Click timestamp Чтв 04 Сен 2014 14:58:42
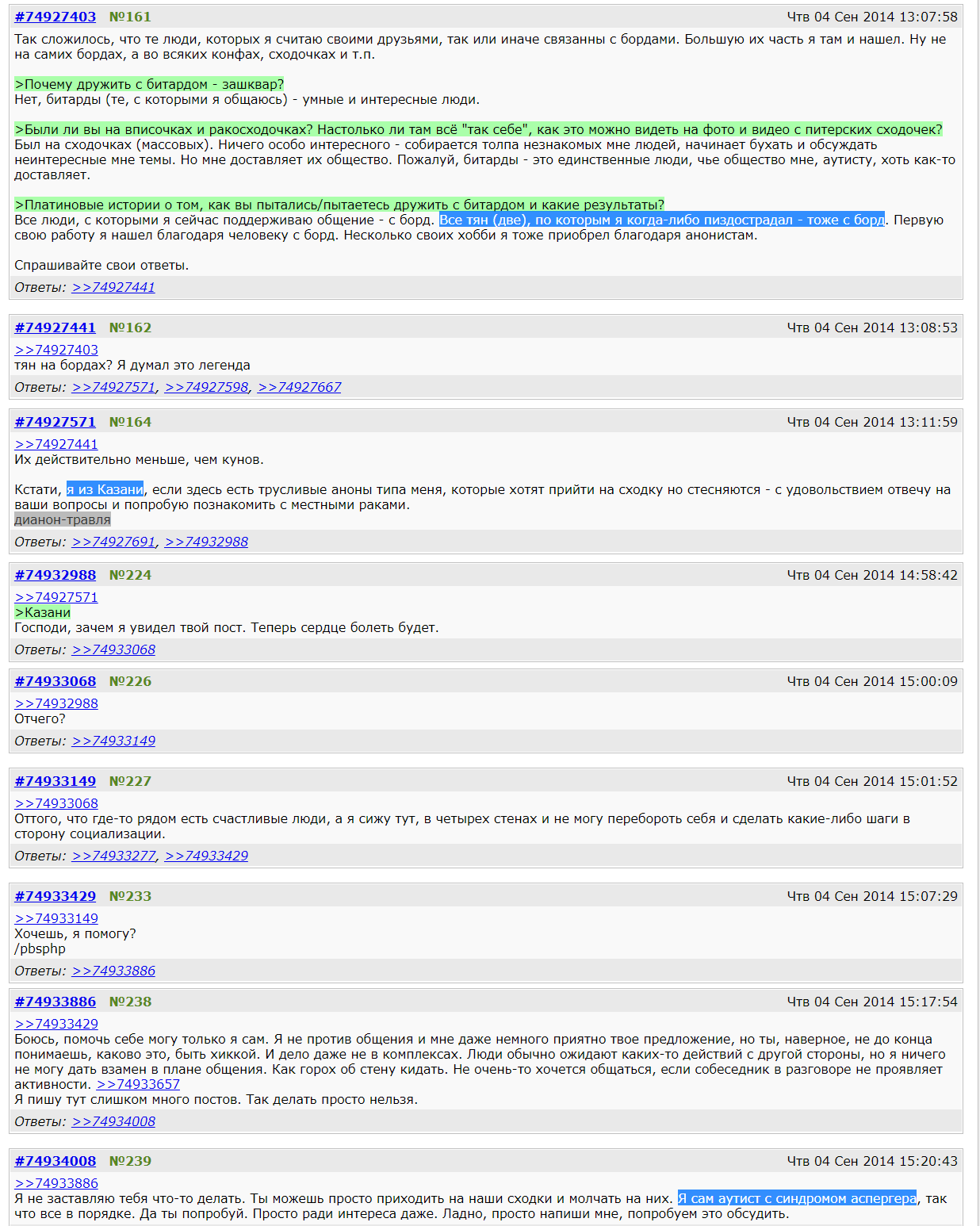The height and width of the screenshot is (1226, 980). point(872,575)
